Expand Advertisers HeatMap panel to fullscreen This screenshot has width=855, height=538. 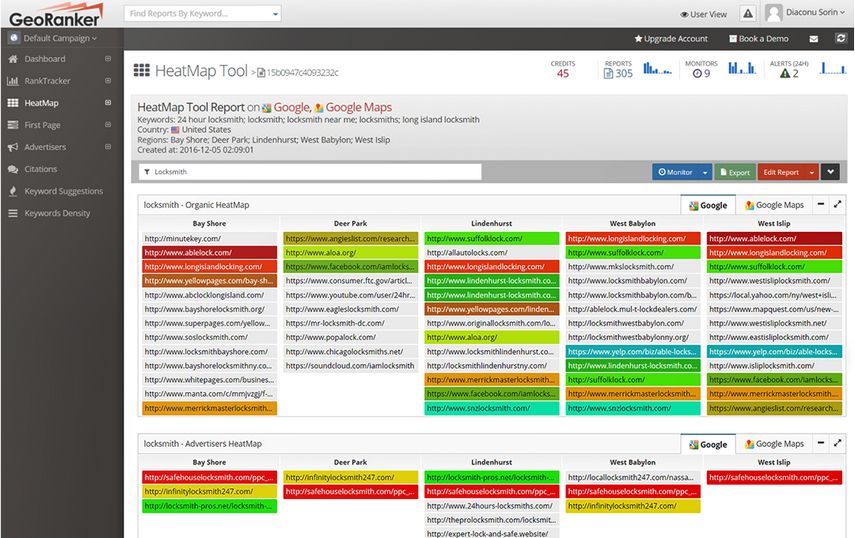838,443
